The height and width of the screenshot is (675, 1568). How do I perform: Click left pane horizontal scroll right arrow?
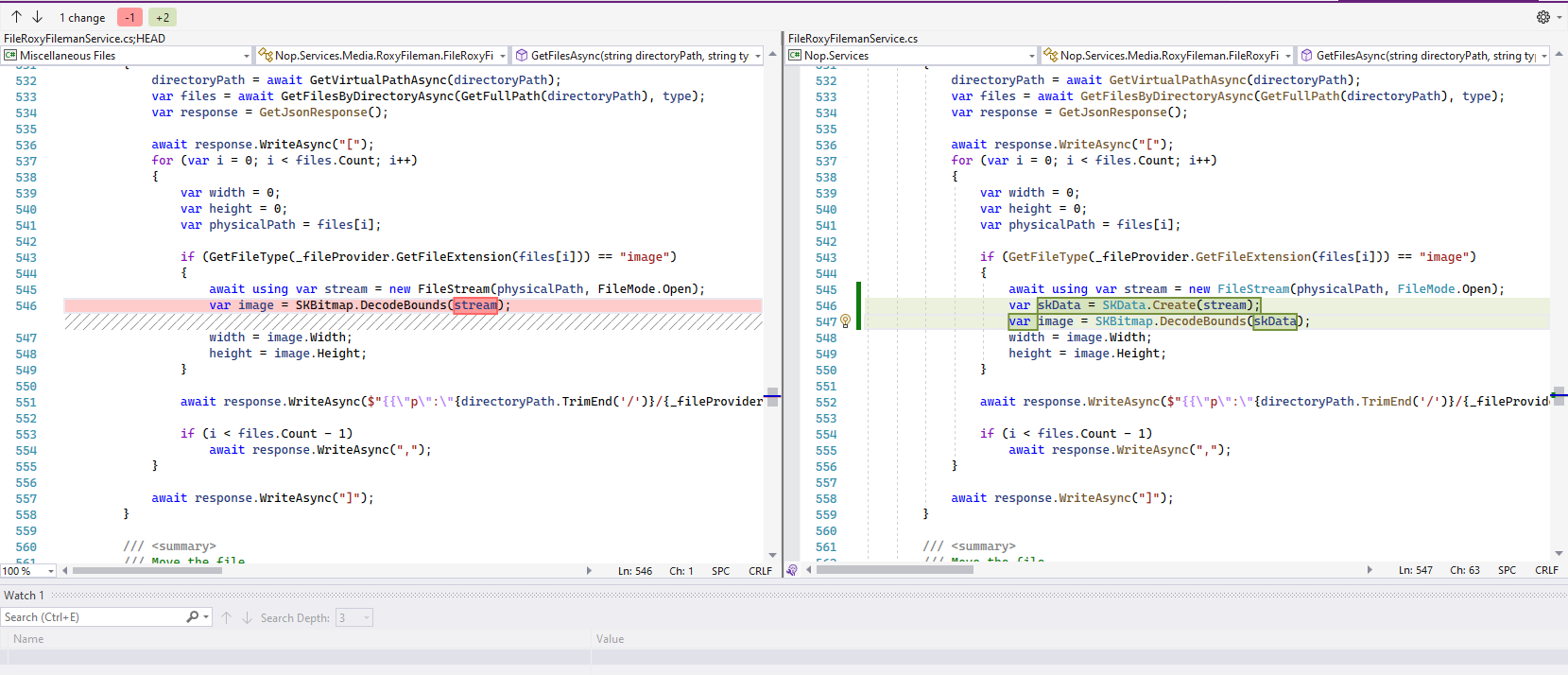[589, 571]
